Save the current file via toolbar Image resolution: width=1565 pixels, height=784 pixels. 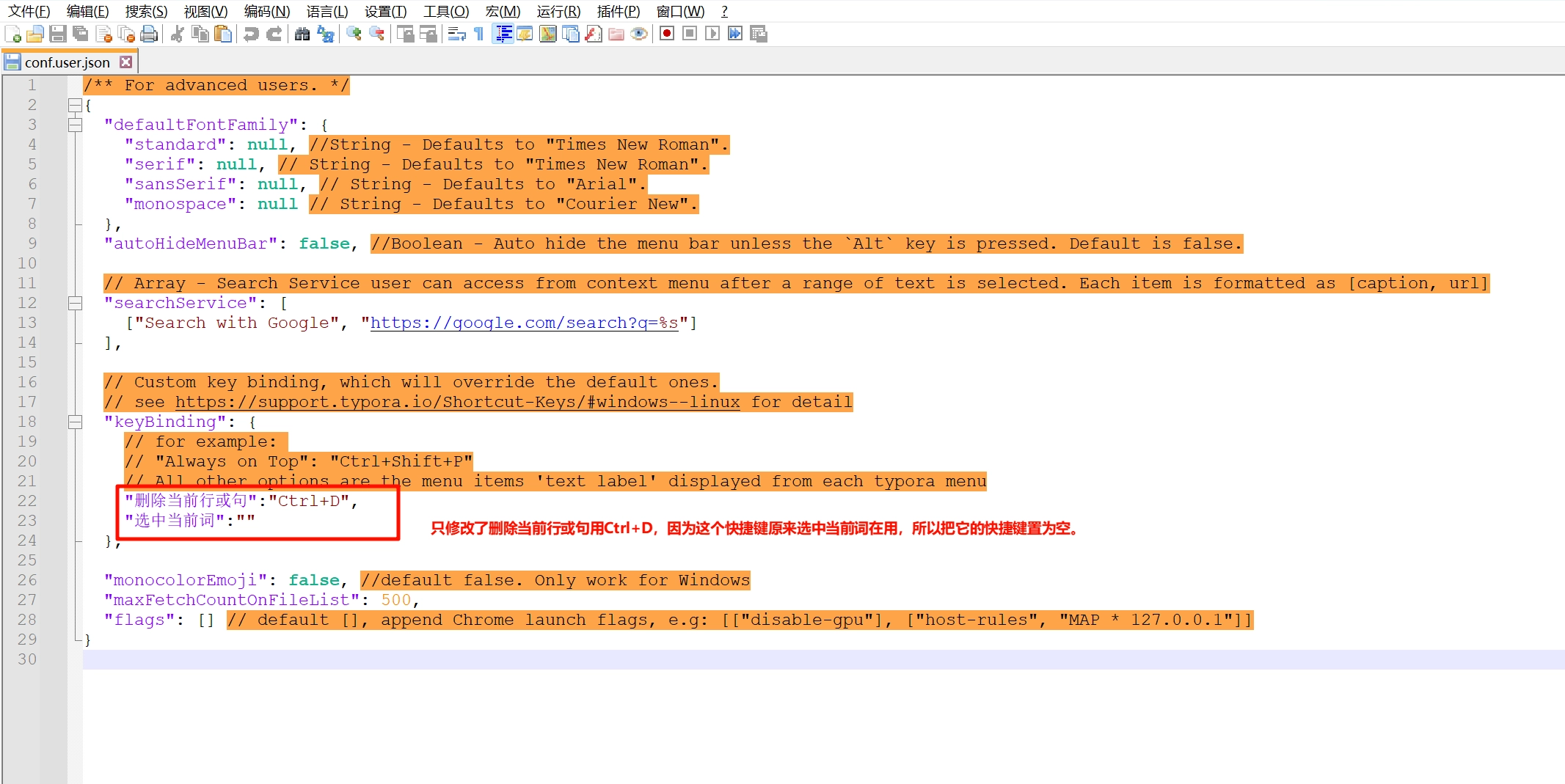coord(58,34)
